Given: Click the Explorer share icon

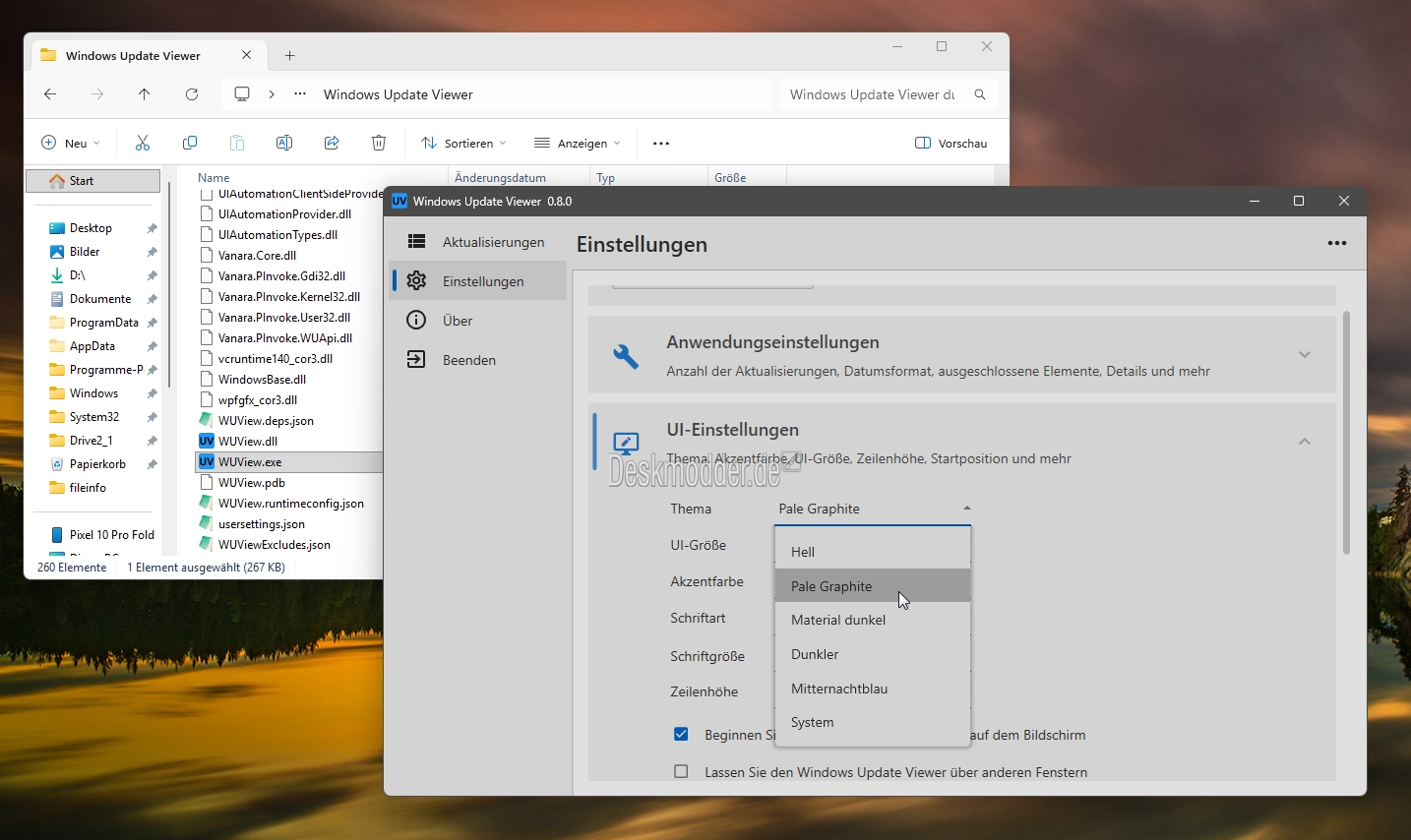Looking at the screenshot, I should click(332, 144).
